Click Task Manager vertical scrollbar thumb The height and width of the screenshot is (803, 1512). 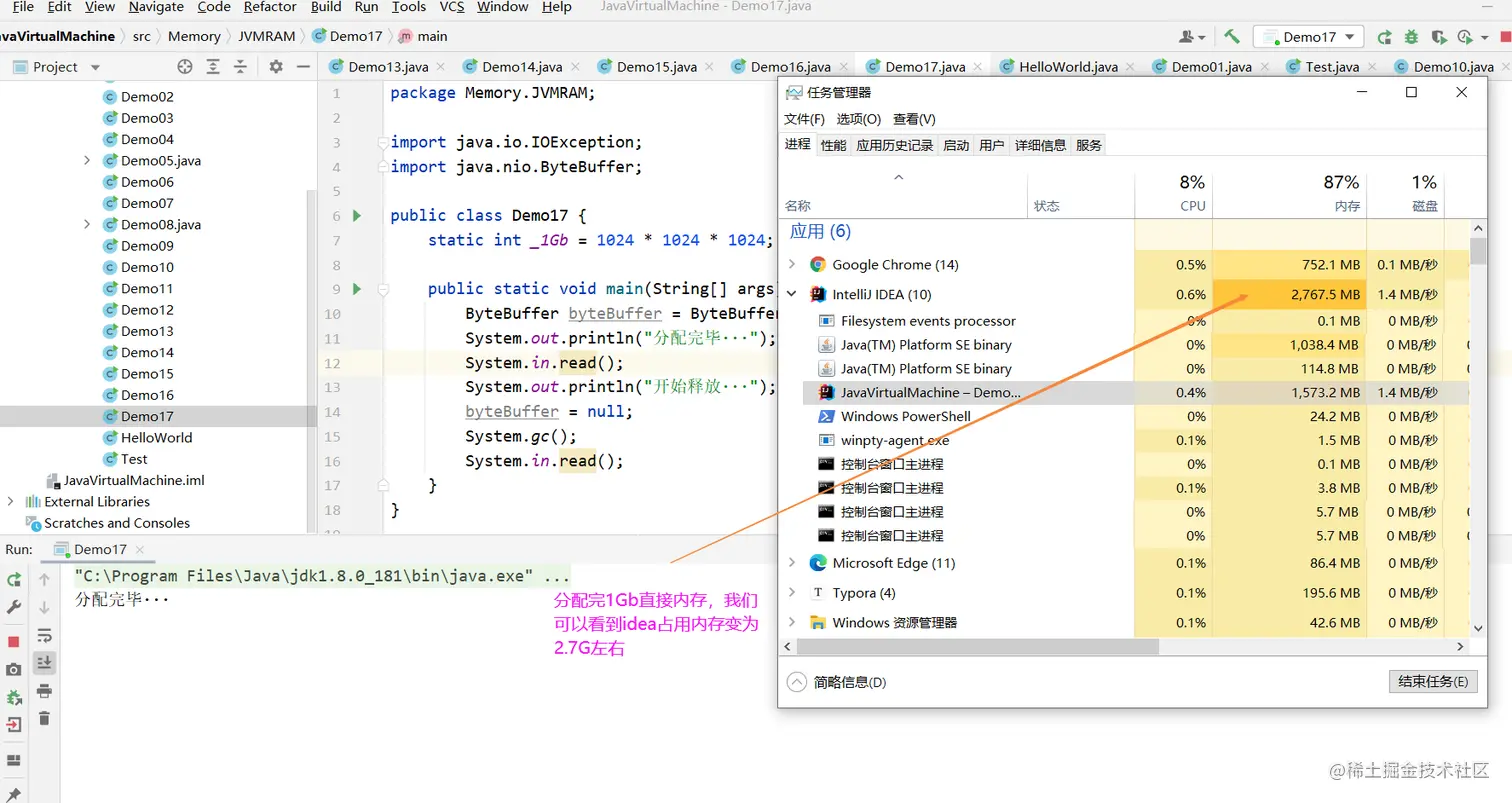1479,250
